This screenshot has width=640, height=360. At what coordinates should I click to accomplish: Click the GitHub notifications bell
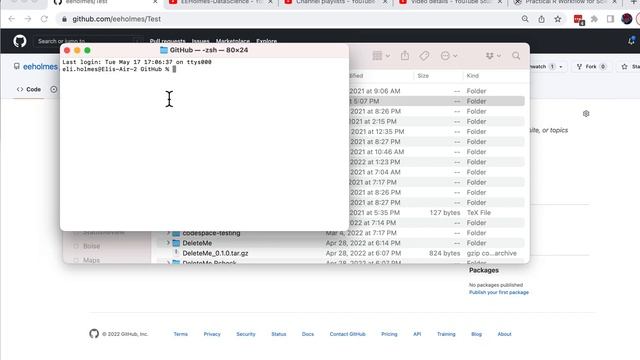pyautogui.click(x=631, y=41)
